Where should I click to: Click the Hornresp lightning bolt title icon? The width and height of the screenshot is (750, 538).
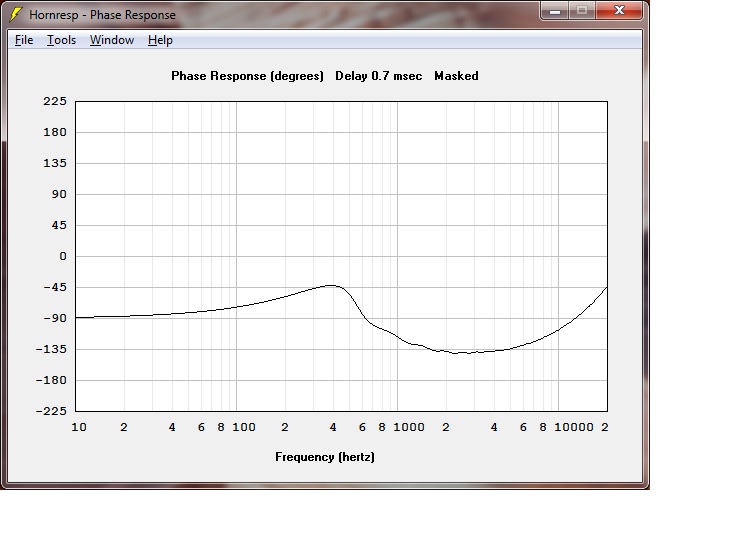pyautogui.click(x=16, y=14)
